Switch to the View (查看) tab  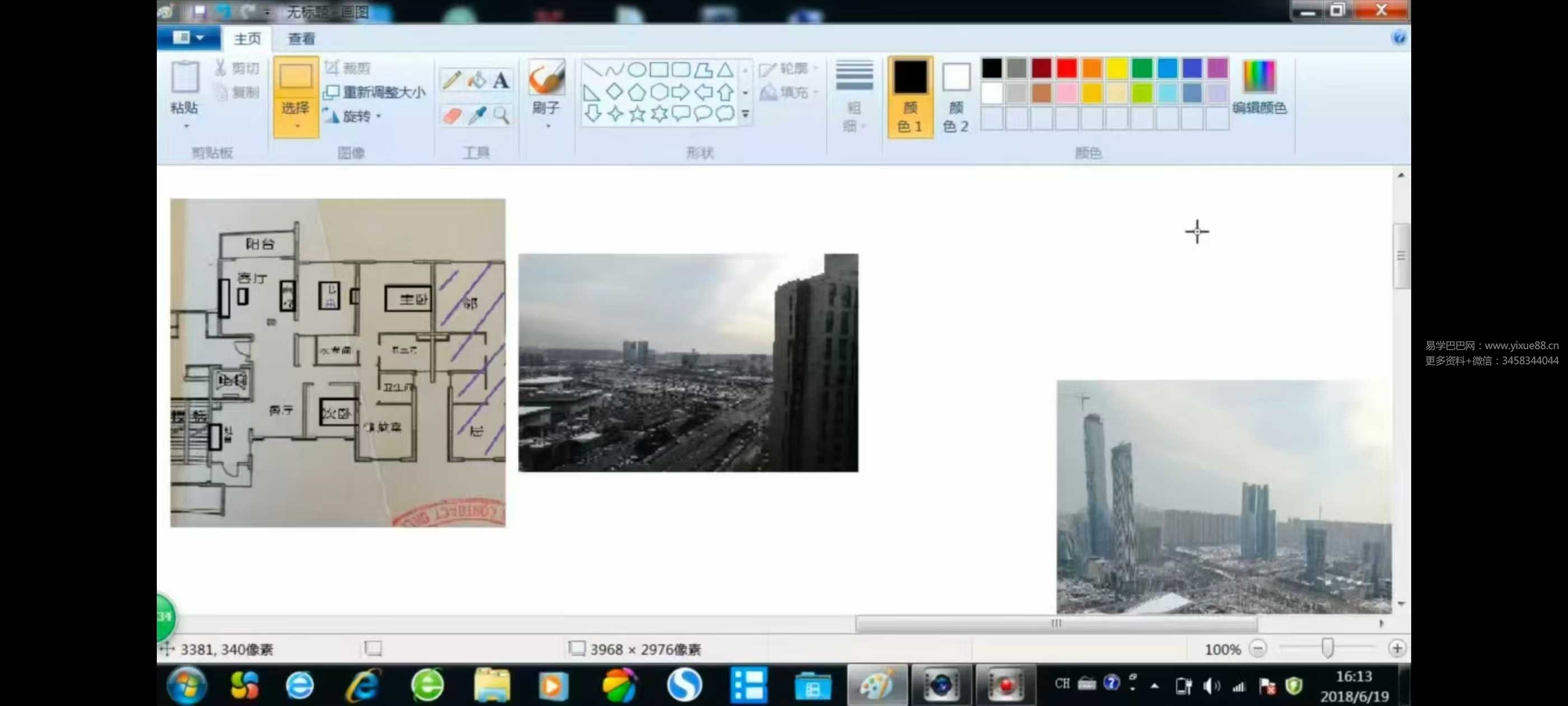pos(301,39)
